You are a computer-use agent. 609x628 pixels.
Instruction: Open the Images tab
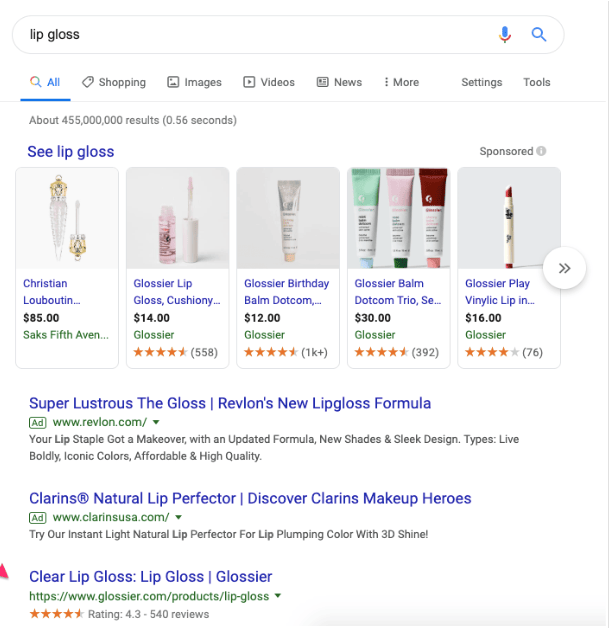[195, 82]
